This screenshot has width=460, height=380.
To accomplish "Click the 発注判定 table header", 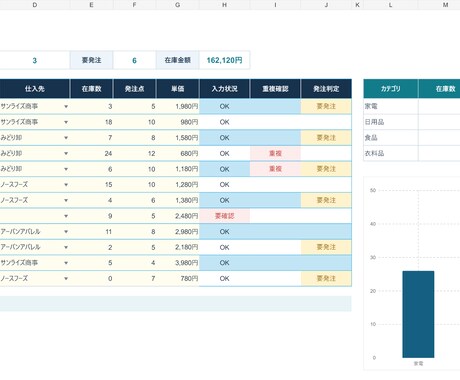I will click(326, 89).
